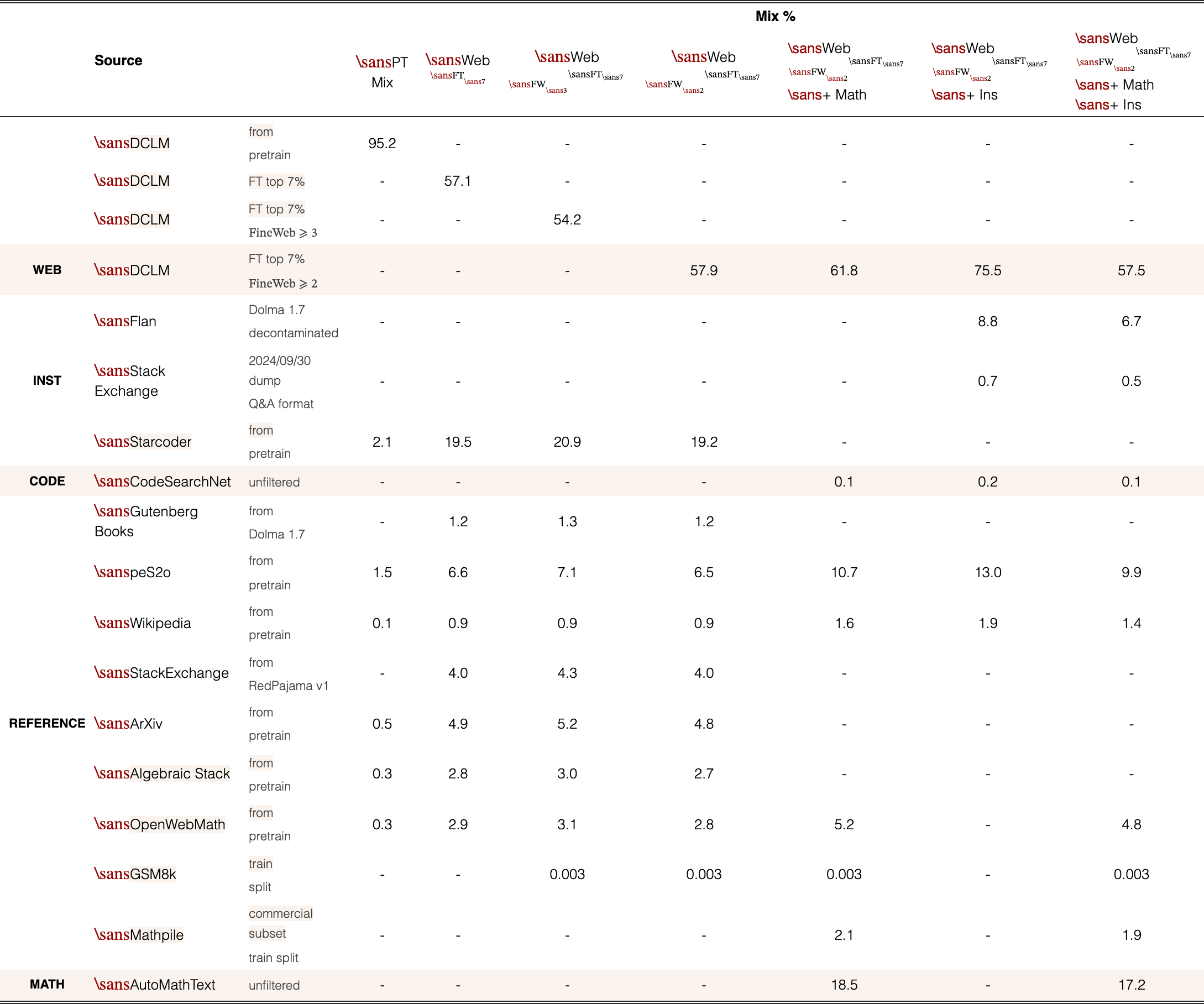The image size is (1204, 1004).
Task: Click the value 54.2
Action: click(567, 219)
